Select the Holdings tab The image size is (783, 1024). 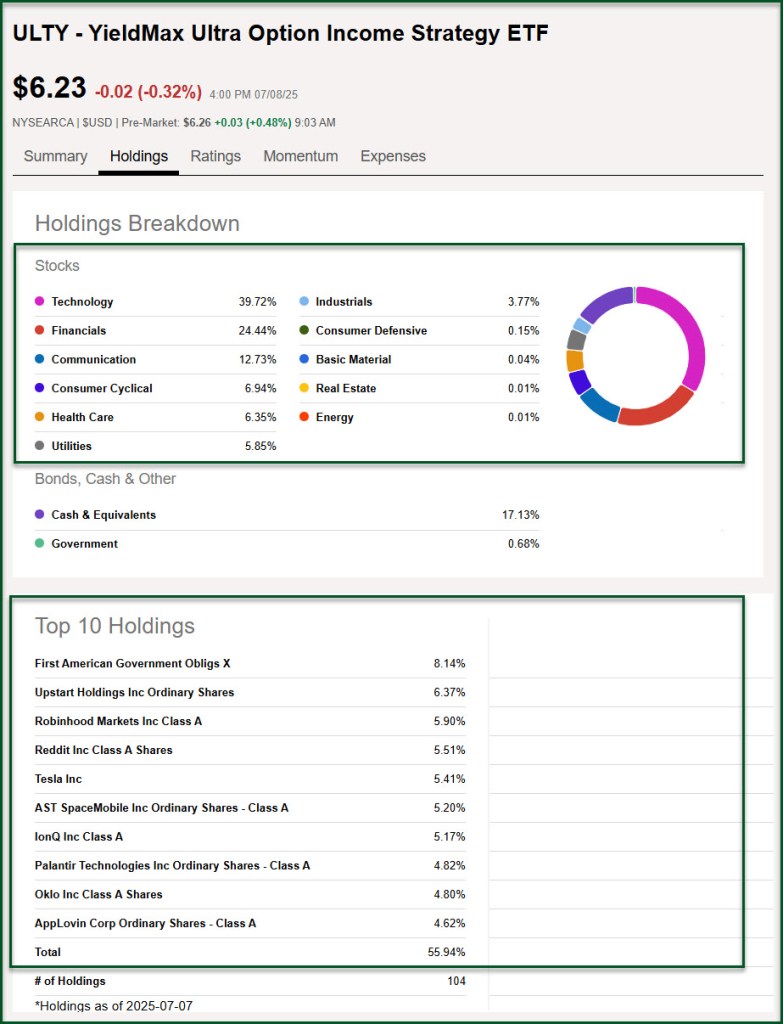coord(138,156)
